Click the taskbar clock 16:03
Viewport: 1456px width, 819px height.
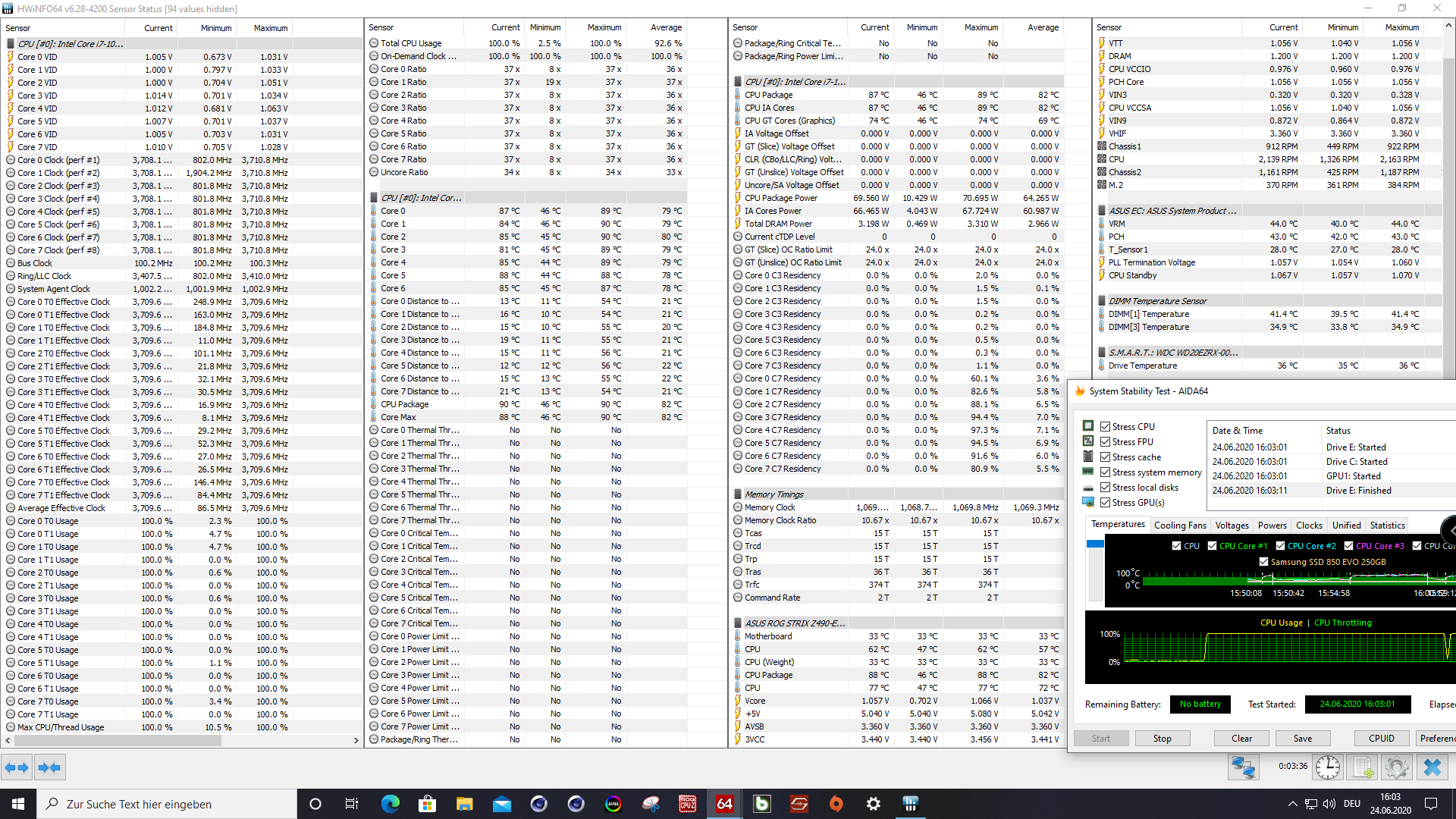[1390, 804]
